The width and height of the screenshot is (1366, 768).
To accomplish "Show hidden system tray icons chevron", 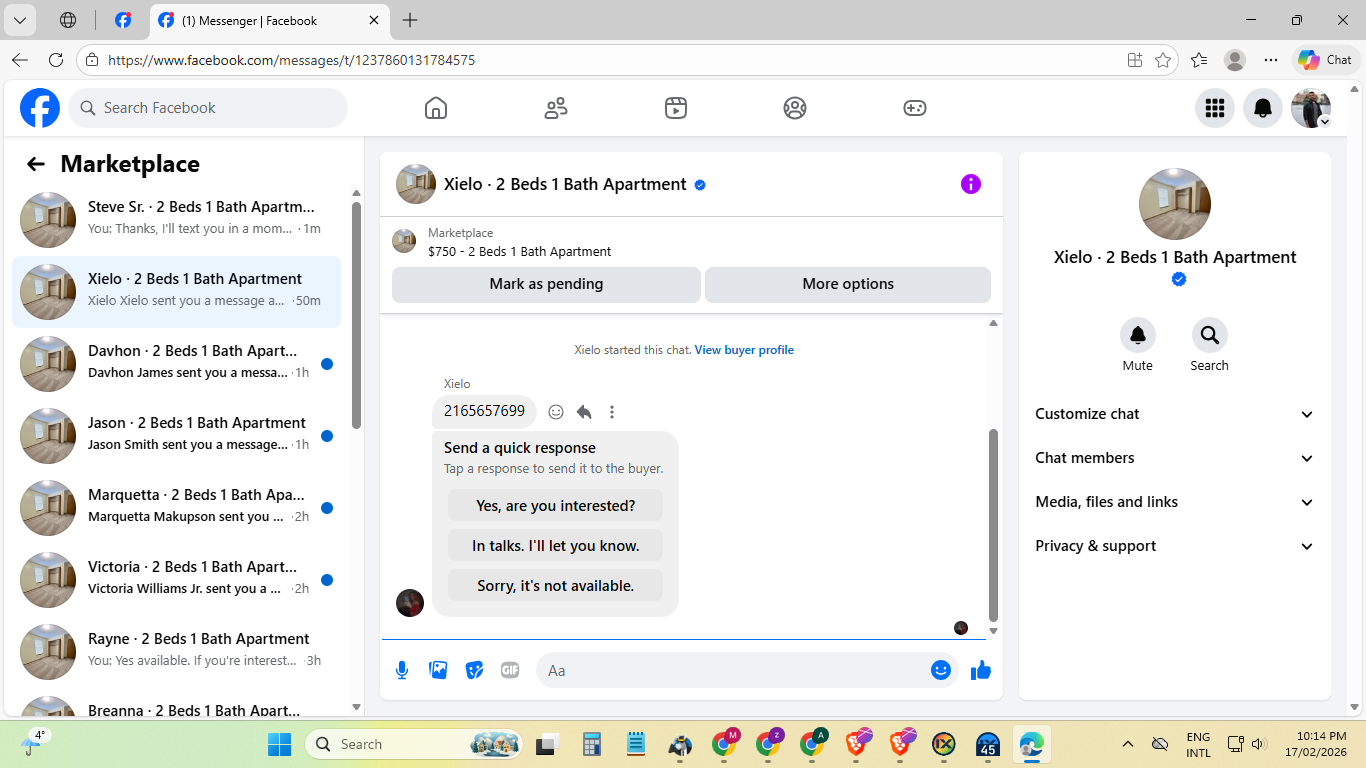I will (1128, 744).
